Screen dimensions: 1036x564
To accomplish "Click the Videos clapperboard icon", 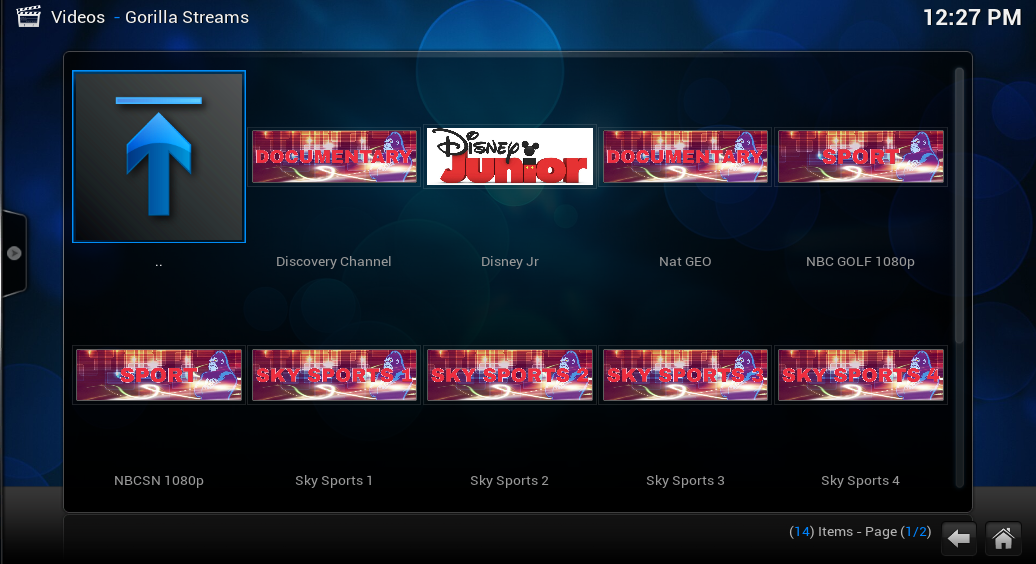I will pos(28,17).
